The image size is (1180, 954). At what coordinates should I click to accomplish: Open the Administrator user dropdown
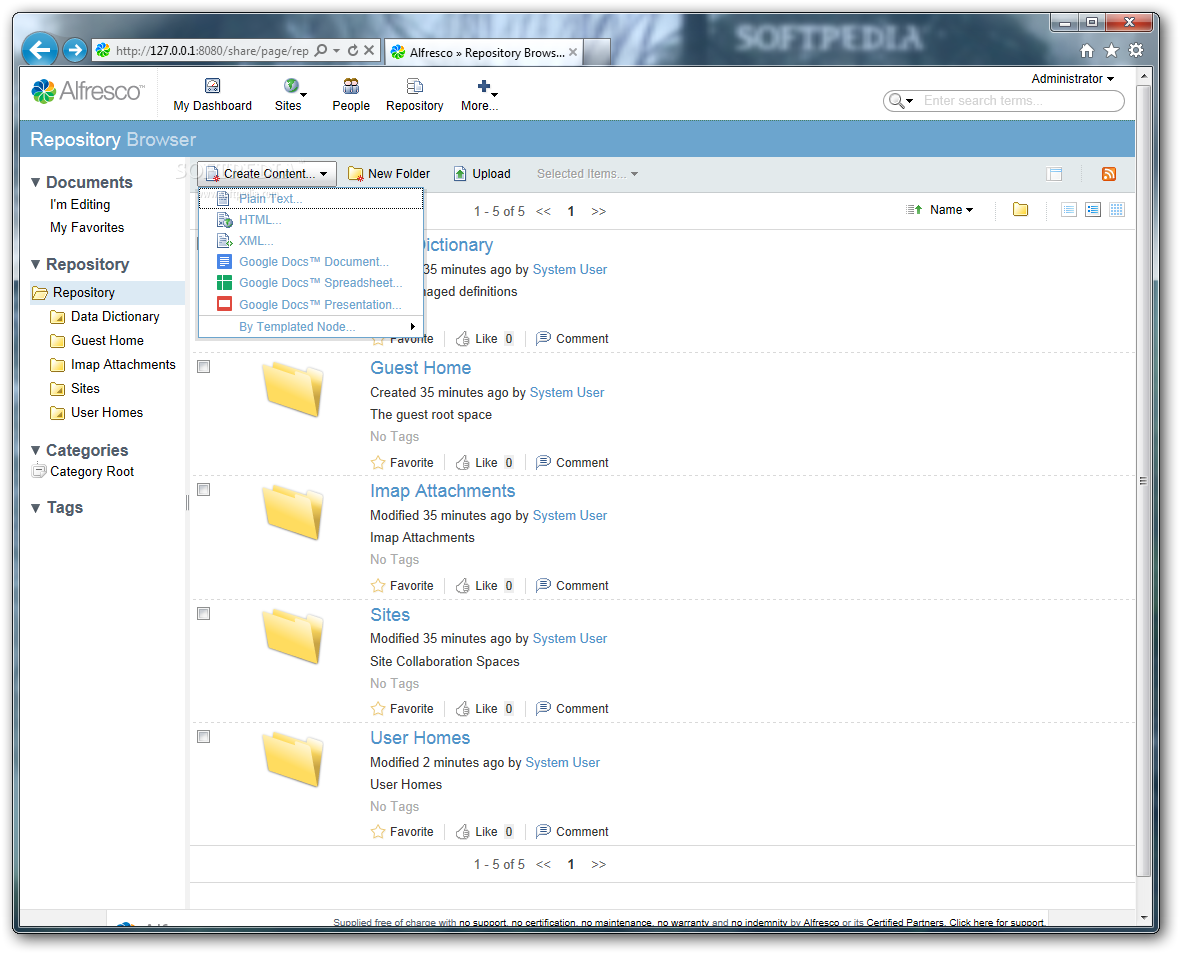click(x=1072, y=78)
